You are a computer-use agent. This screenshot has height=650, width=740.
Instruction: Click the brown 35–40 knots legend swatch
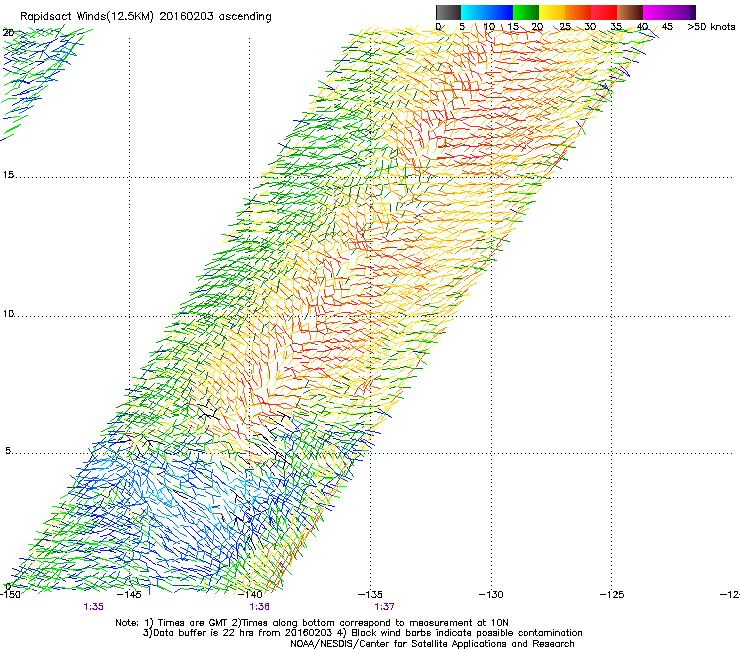click(x=630, y=12)
